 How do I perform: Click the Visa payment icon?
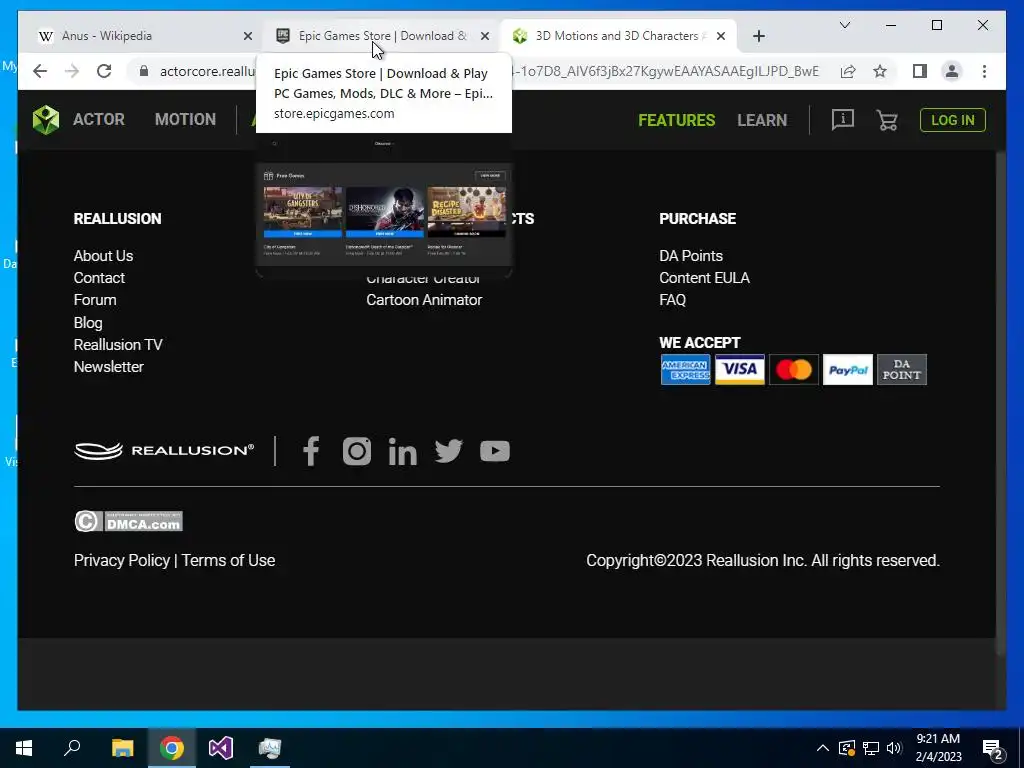739,370
